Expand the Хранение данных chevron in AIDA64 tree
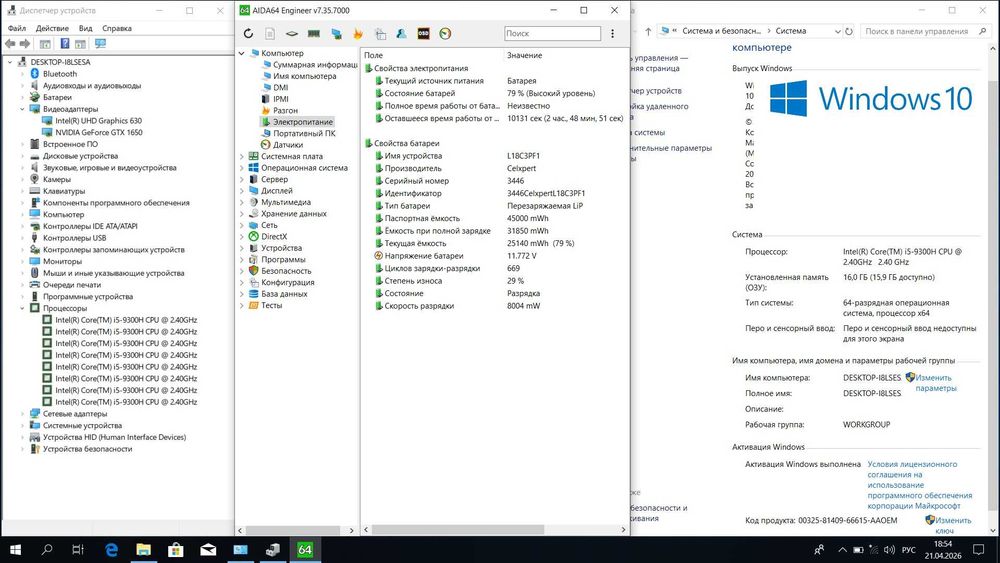1000x563 pixels. tap(242, 214)
